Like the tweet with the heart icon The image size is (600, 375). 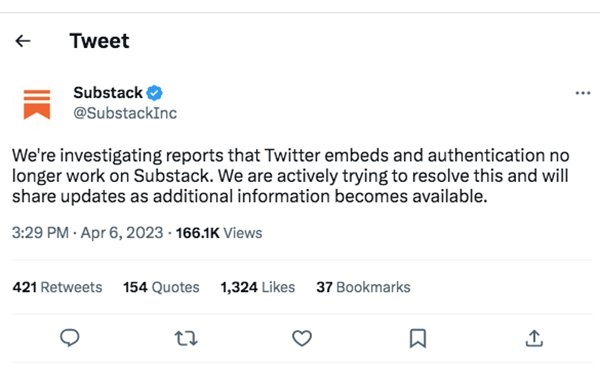302,338
